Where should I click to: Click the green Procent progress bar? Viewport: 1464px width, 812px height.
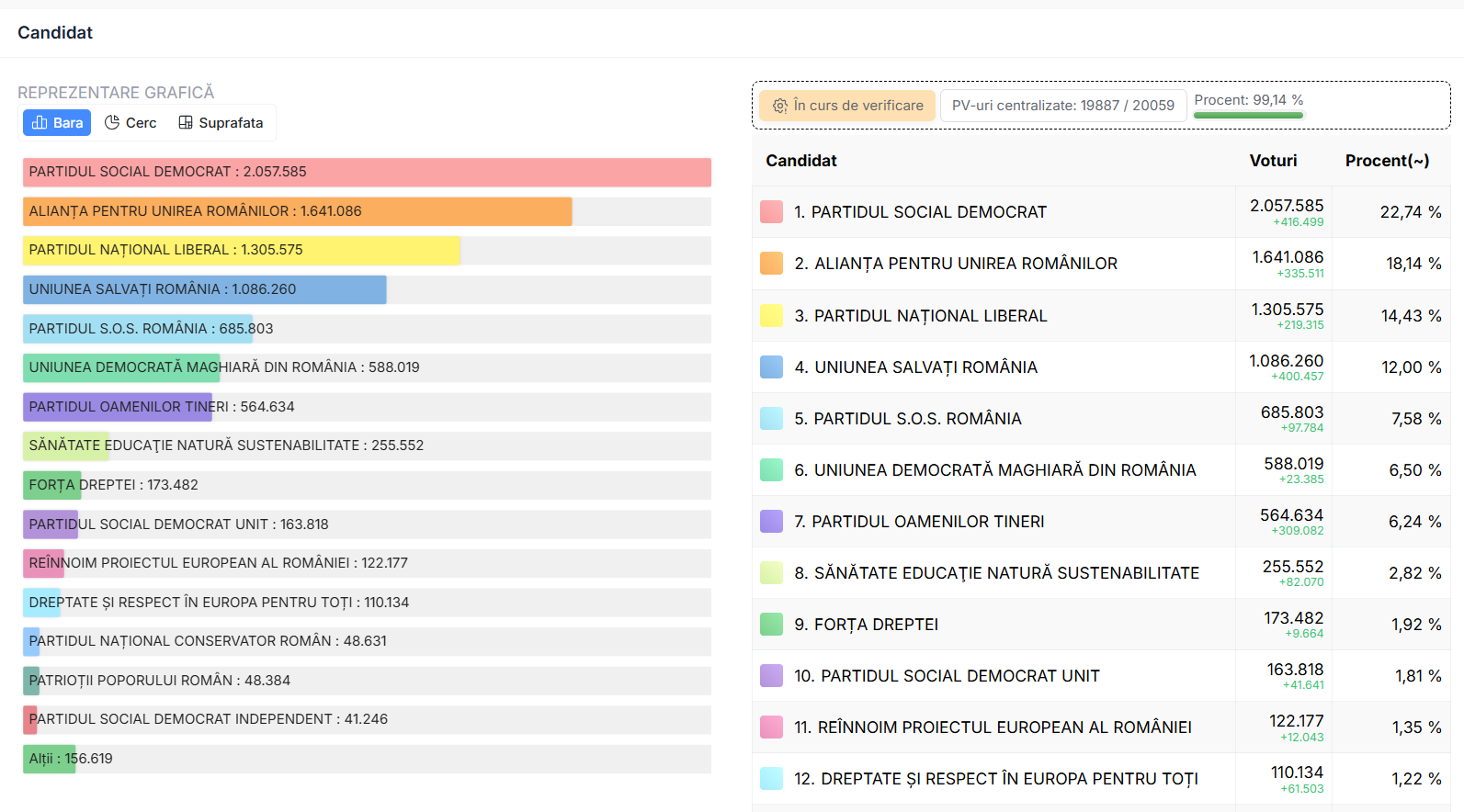pos(1248,116)
